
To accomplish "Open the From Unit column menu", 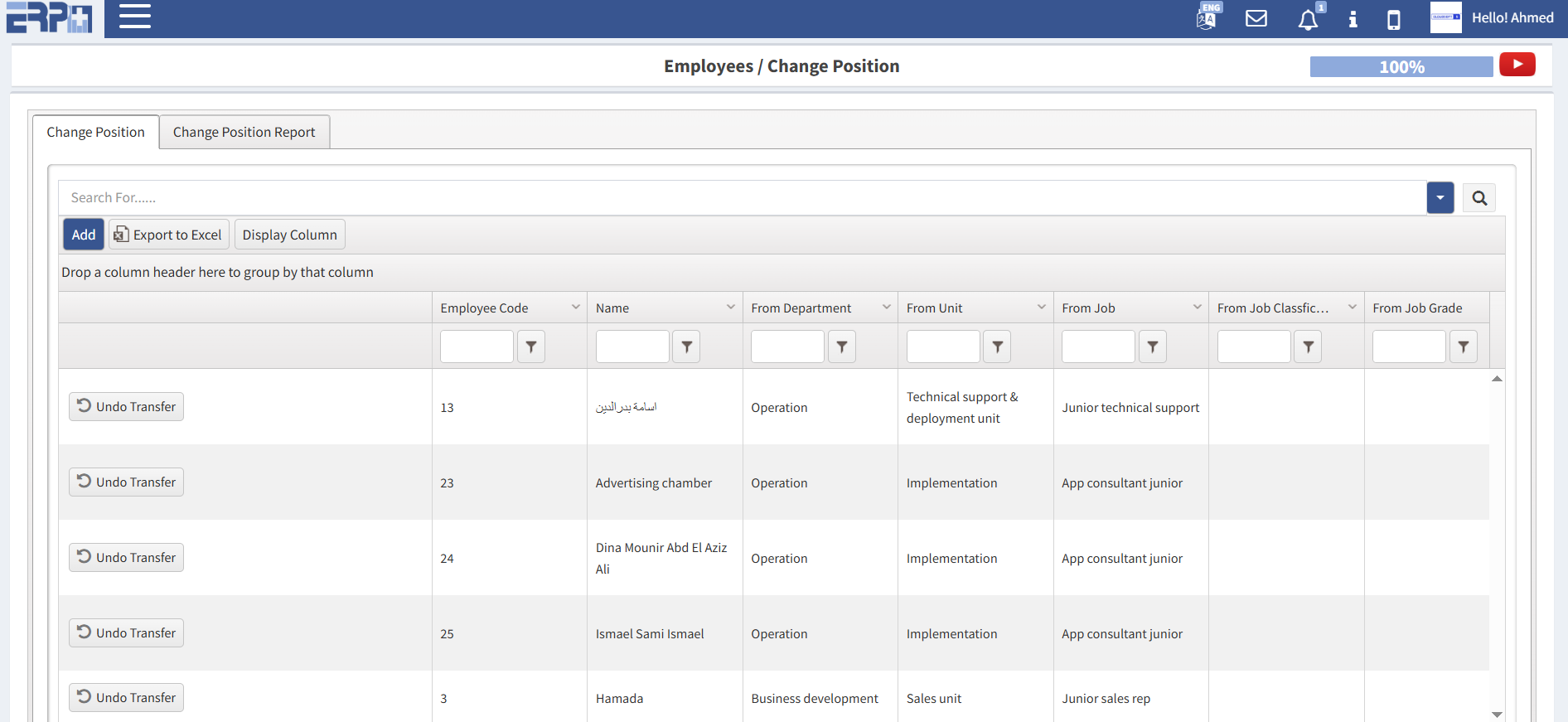I will coord(1042,308).
